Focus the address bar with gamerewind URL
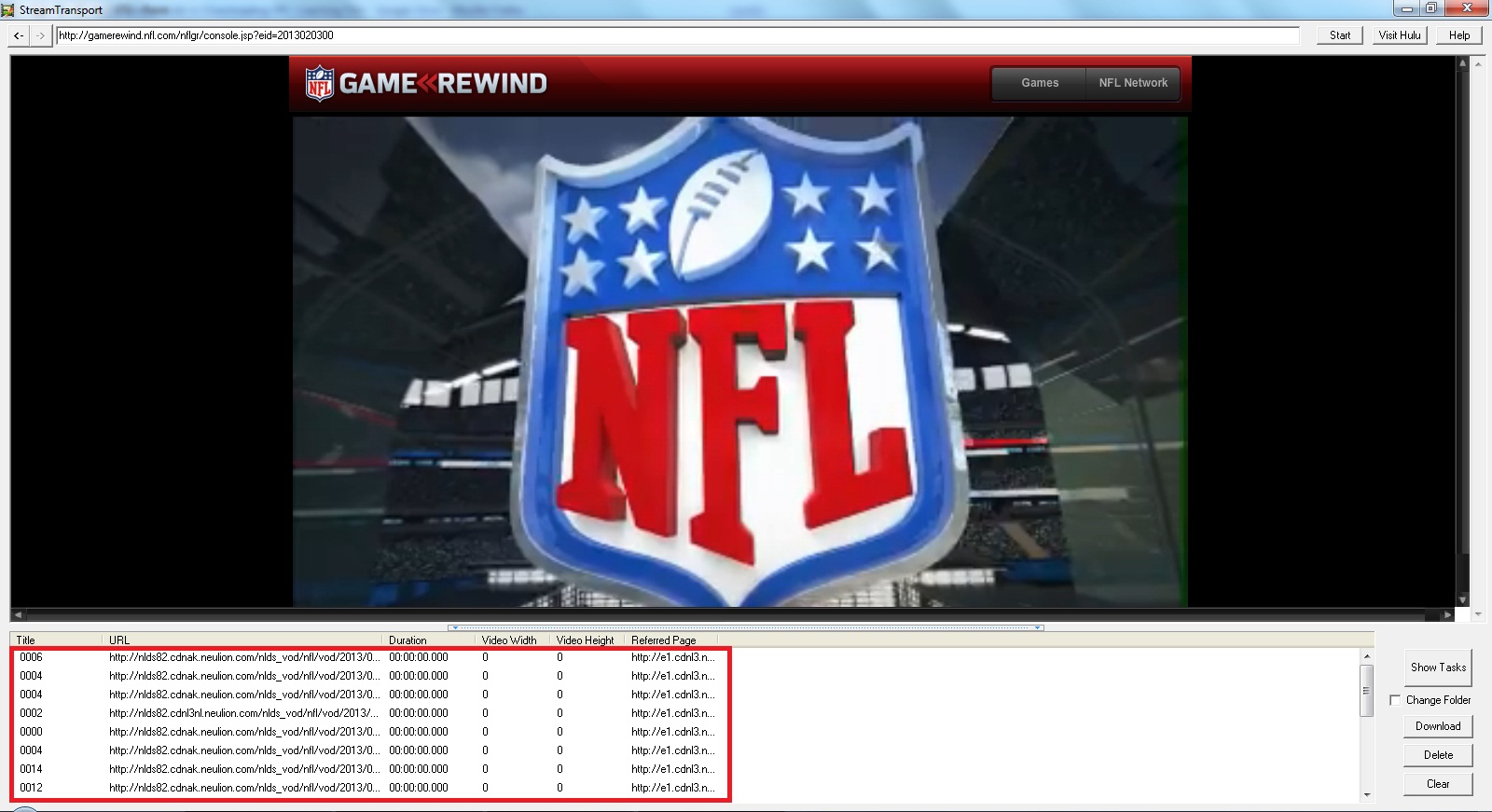 pos(677,35)
